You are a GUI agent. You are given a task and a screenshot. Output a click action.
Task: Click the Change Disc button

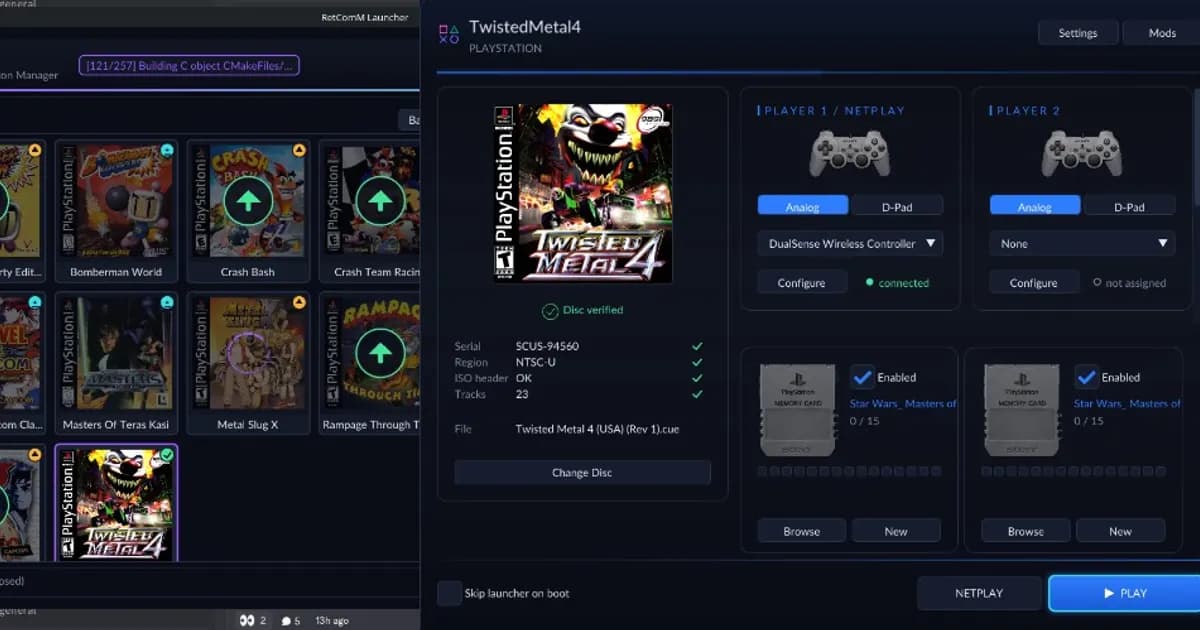click(582, 473)
